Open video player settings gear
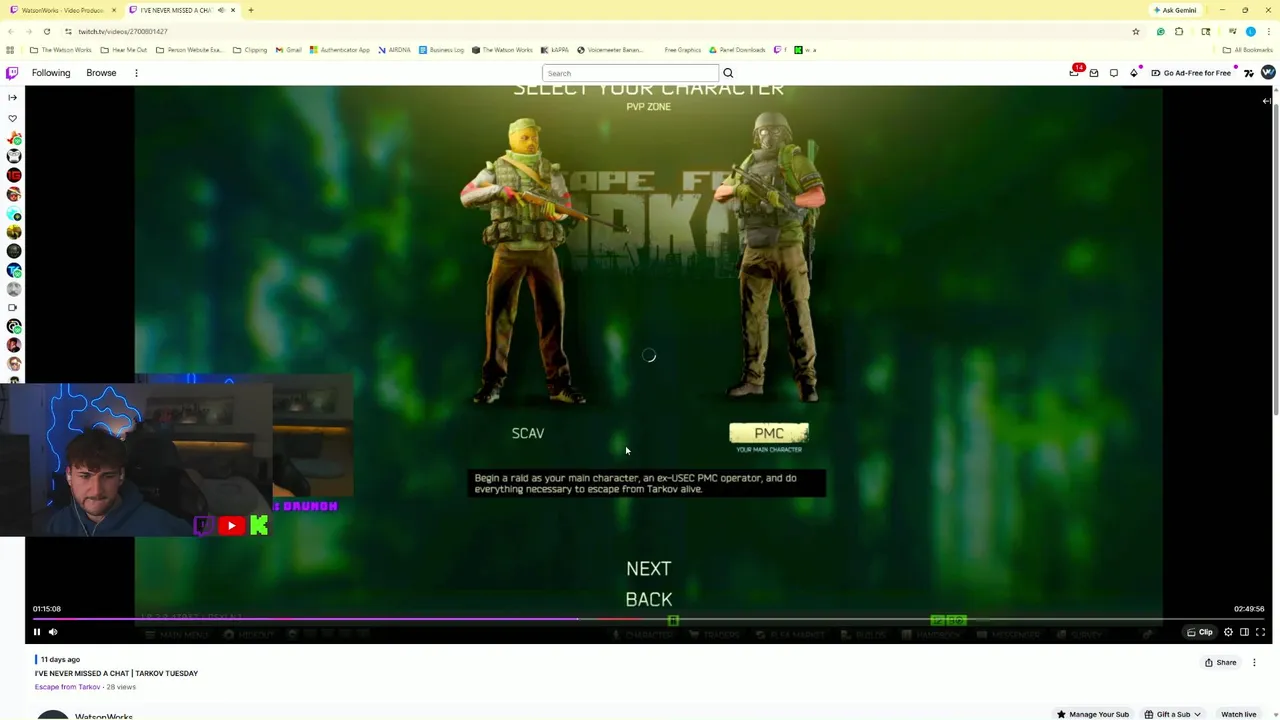1280x720 pixels. [x=1228, y=632]
